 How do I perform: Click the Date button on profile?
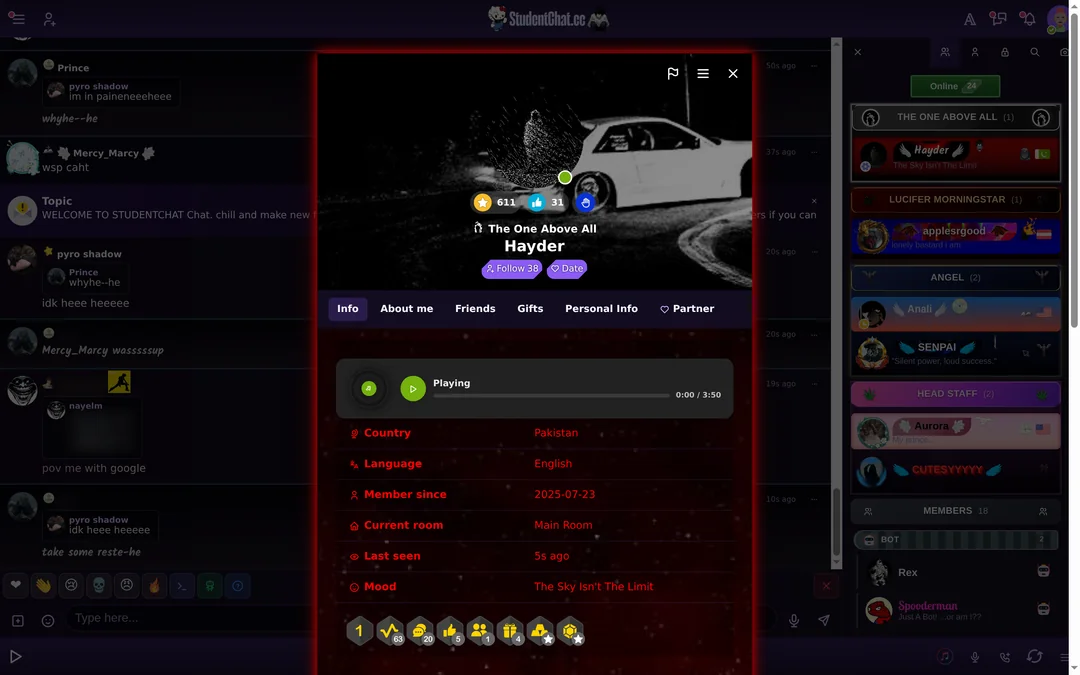pyautogui.click(x=567, y=269)
